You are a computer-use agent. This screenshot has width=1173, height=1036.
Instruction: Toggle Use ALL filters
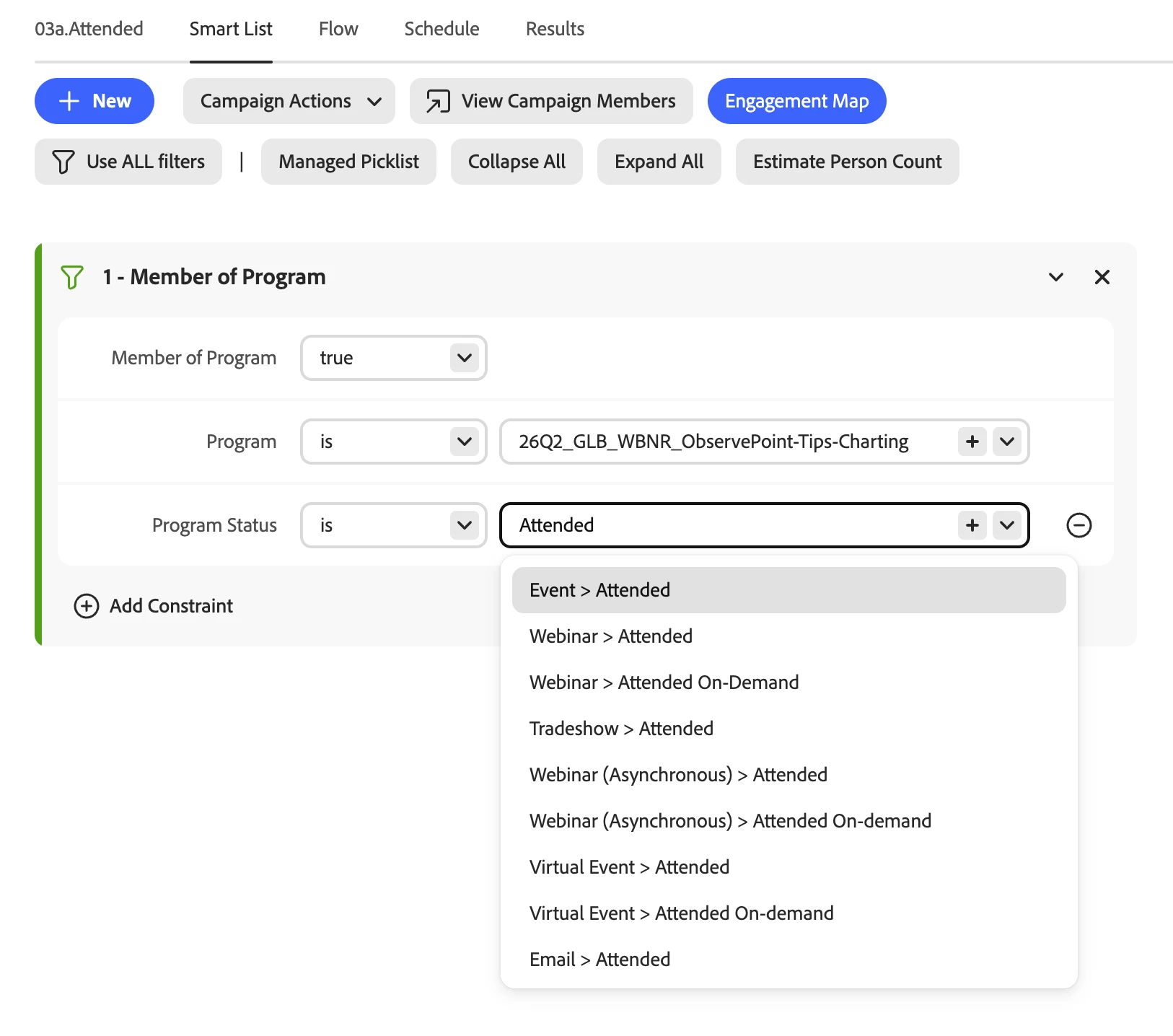pos(128,162)
